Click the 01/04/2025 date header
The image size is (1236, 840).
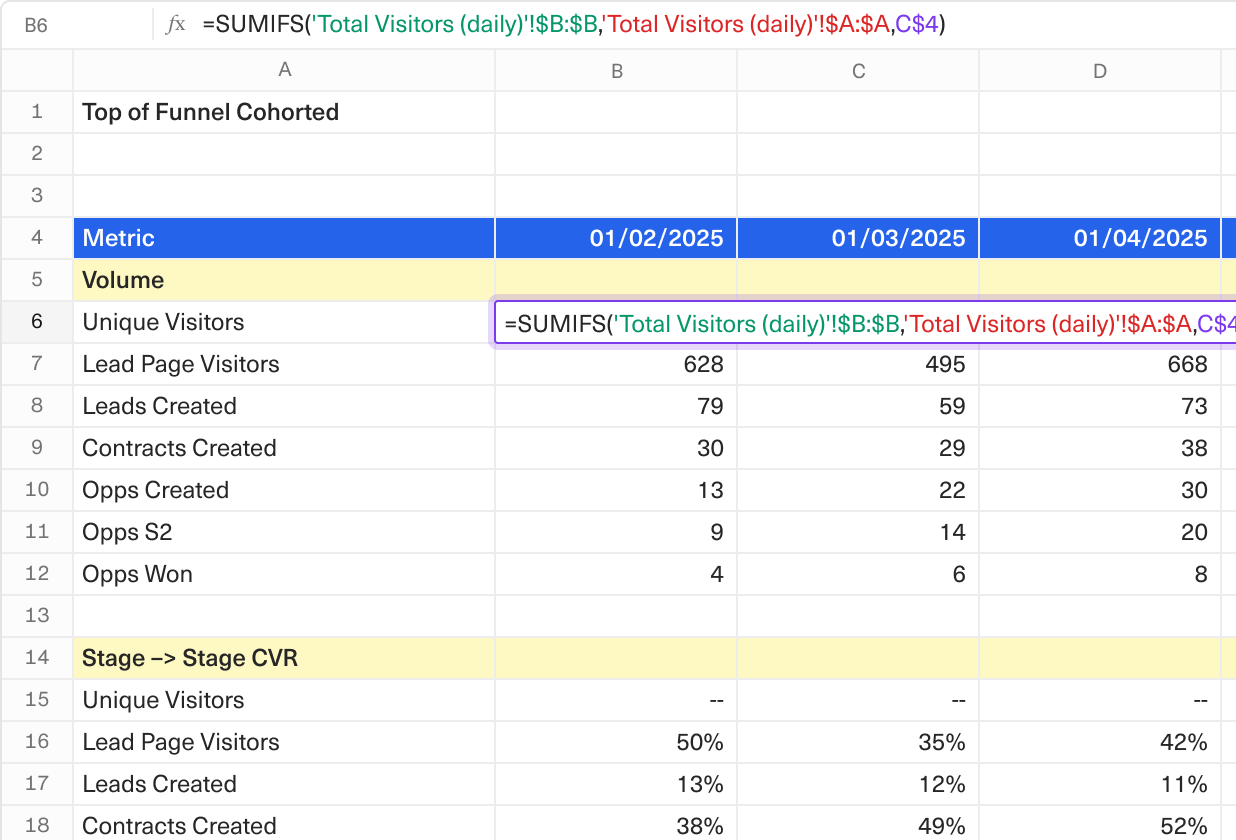coord(1100,238)
